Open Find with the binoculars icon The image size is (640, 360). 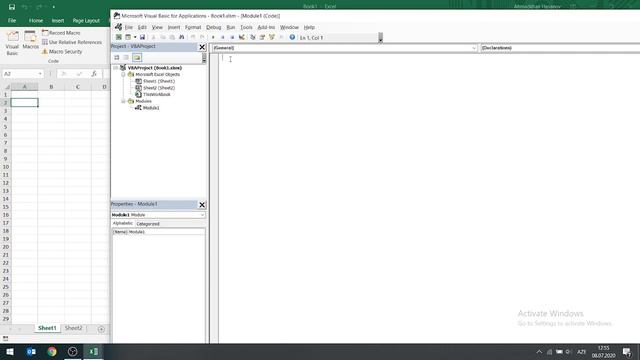tap(182, 37)
